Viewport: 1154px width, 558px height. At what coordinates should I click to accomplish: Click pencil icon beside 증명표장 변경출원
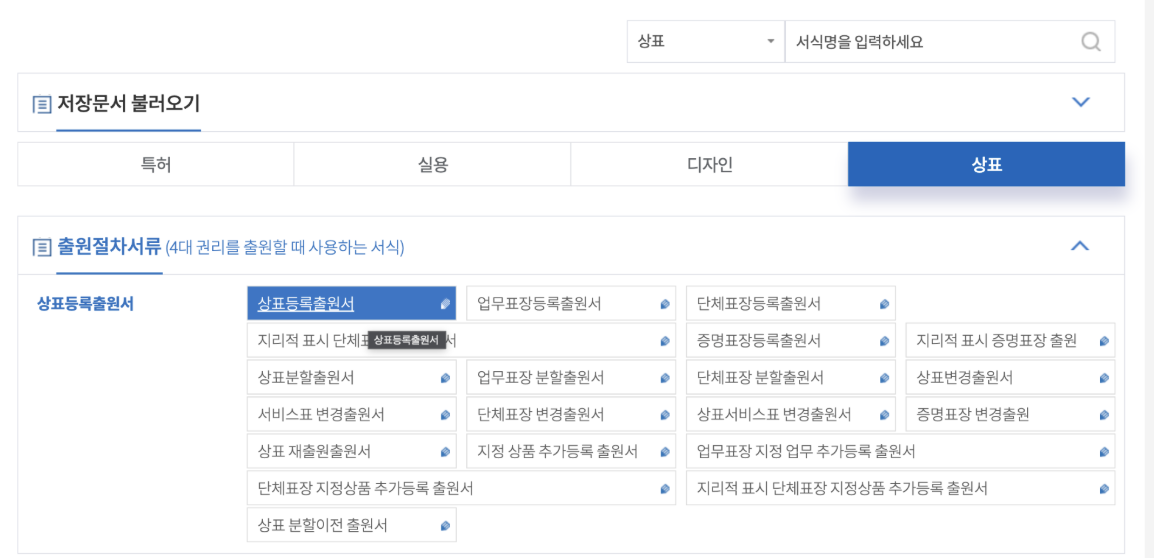click(1104, 415)
